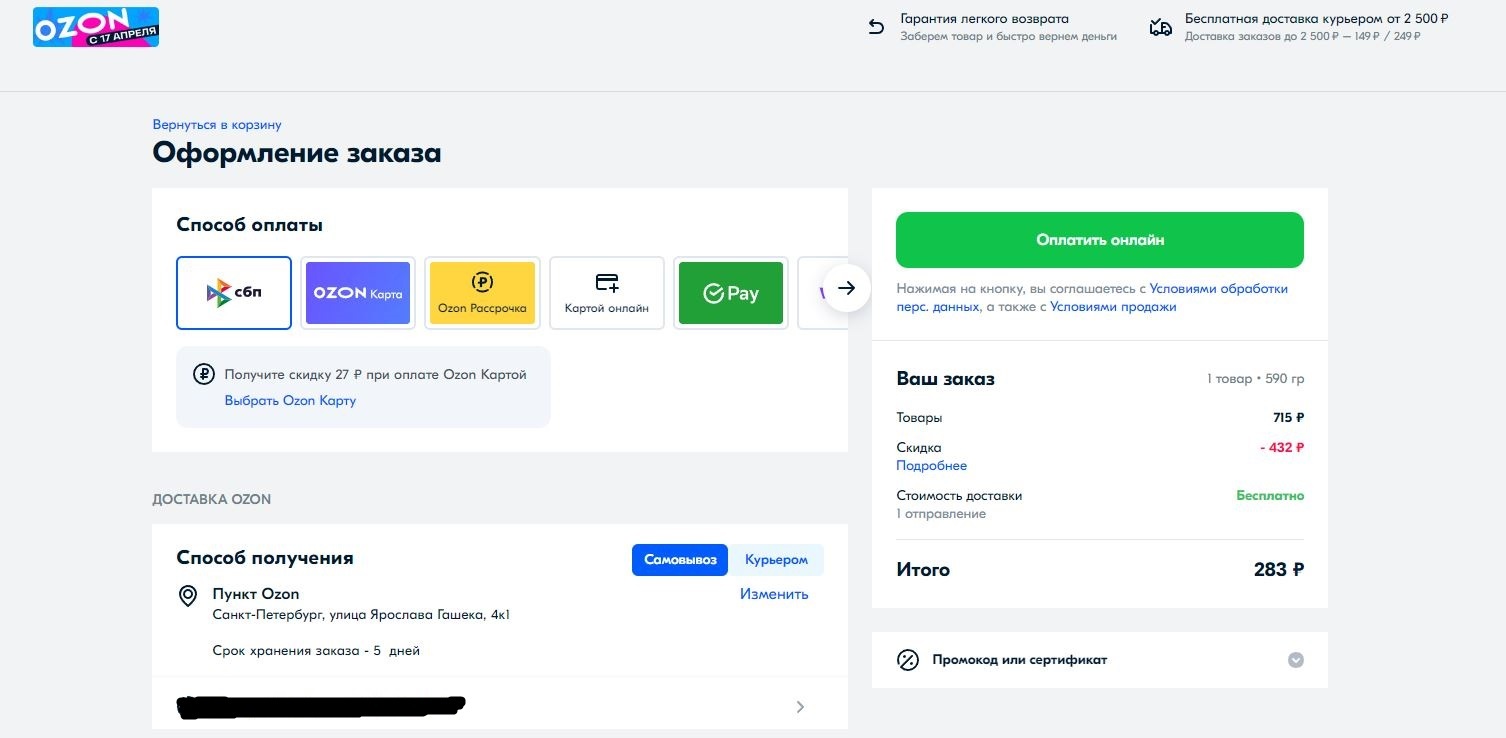Select Ozon Рассрочка payment method
Image resolution: width=1506 pixels, height=738 pixels.
tap(482, 293)
